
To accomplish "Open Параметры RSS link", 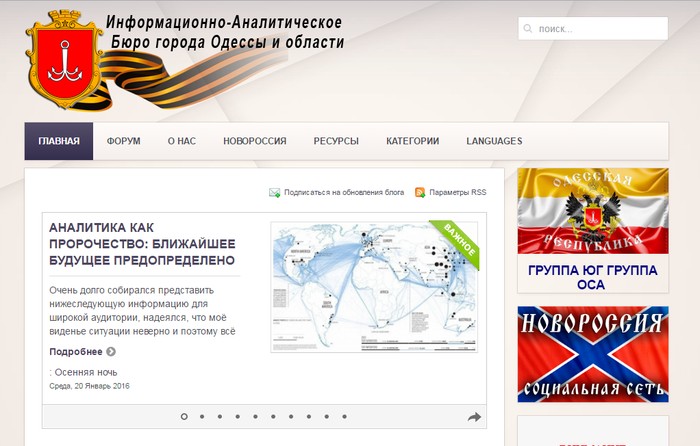I will pos(458,192).
